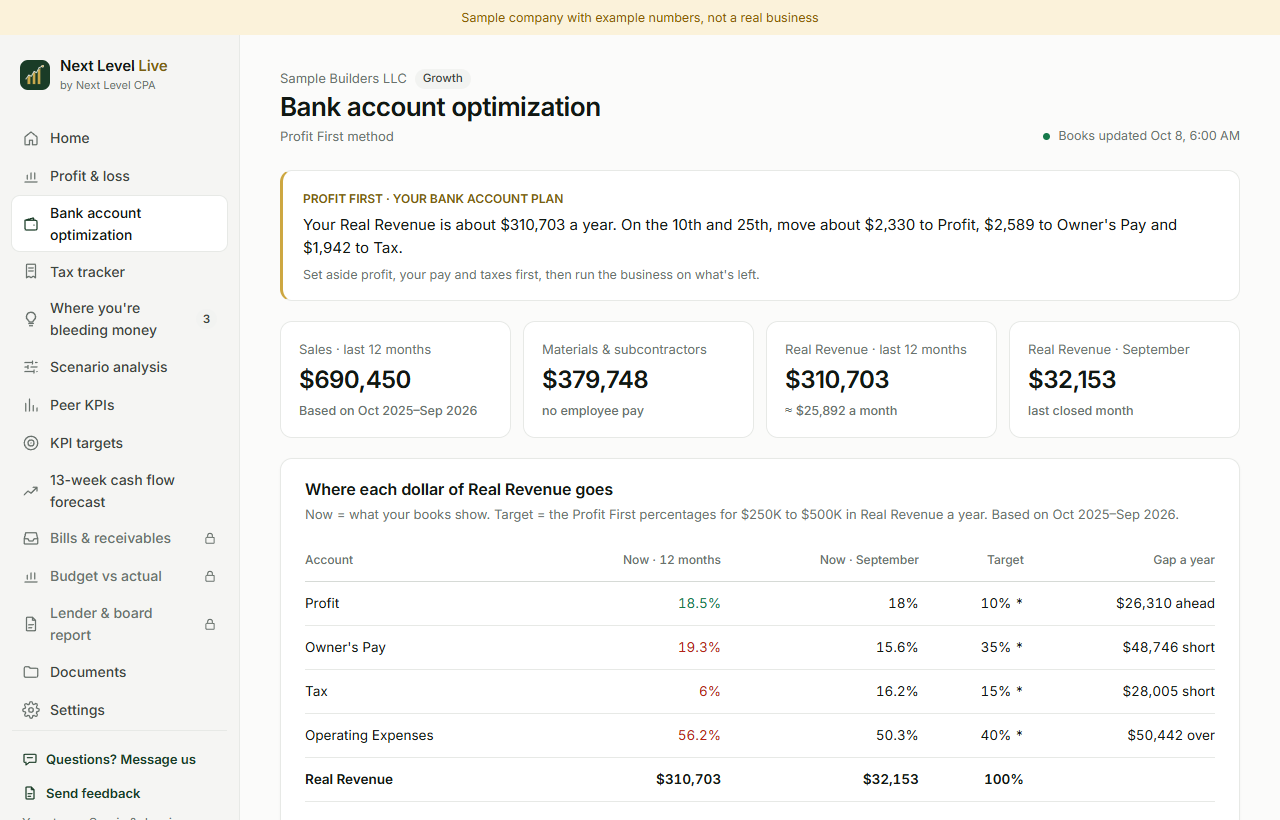Click the Tax tracker receipt icon

click(31, 272)
